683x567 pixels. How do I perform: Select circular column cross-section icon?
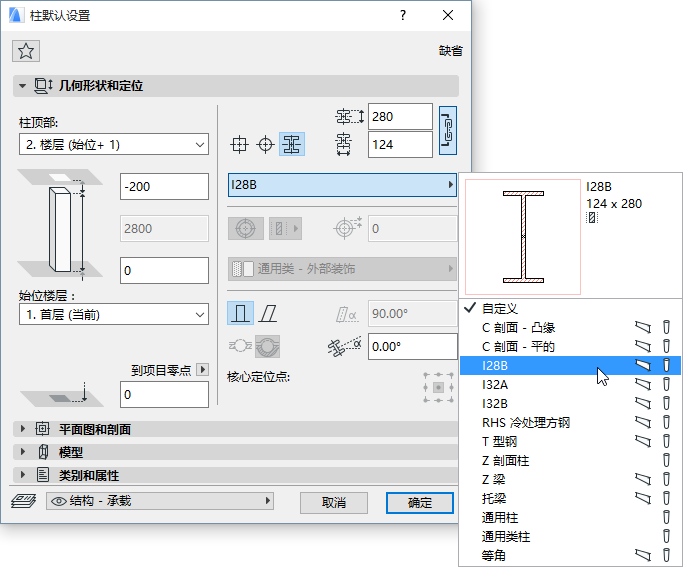pos(265,144)
